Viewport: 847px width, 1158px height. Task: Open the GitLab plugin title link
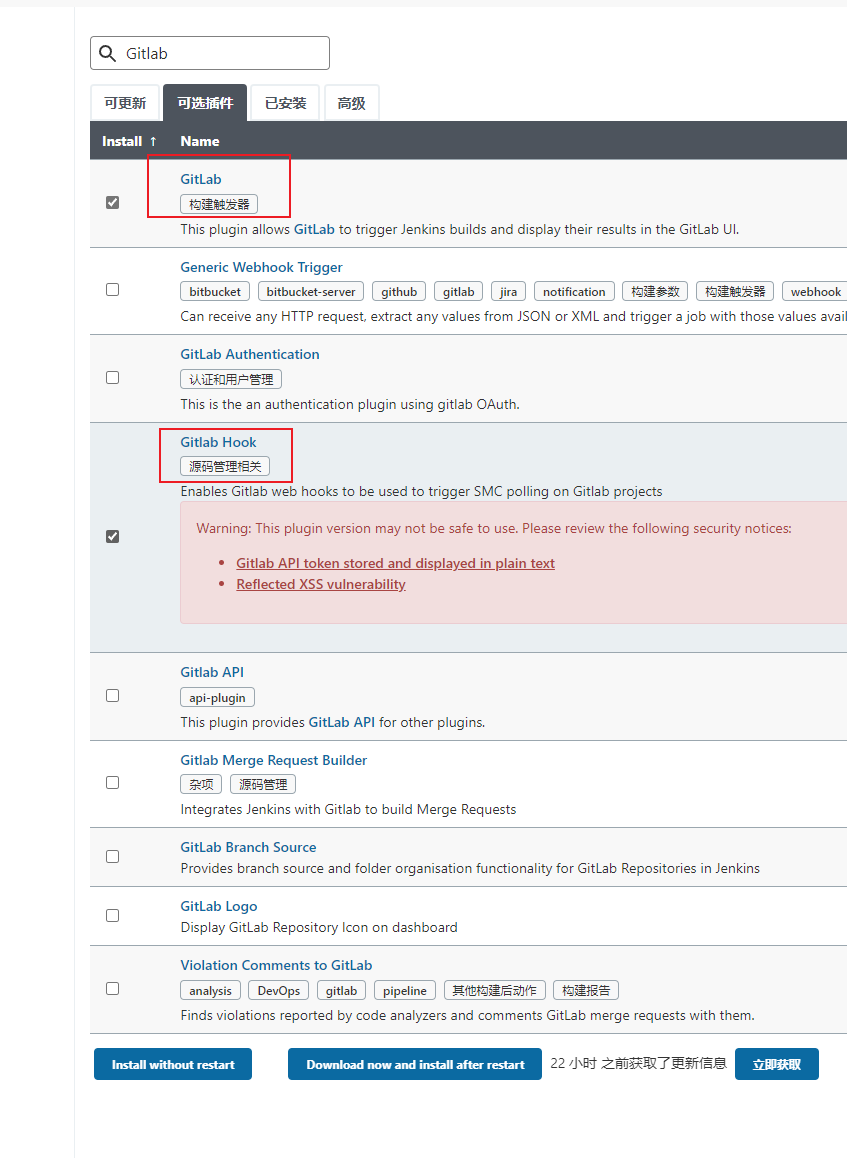(201, 179)
